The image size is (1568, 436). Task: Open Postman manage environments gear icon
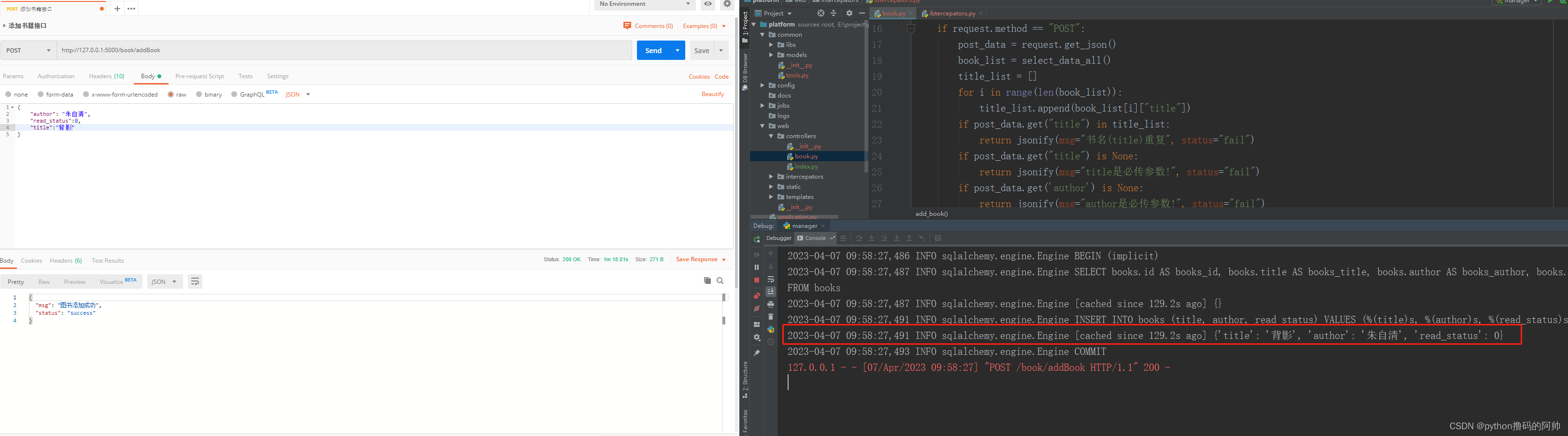coord(727,4)
